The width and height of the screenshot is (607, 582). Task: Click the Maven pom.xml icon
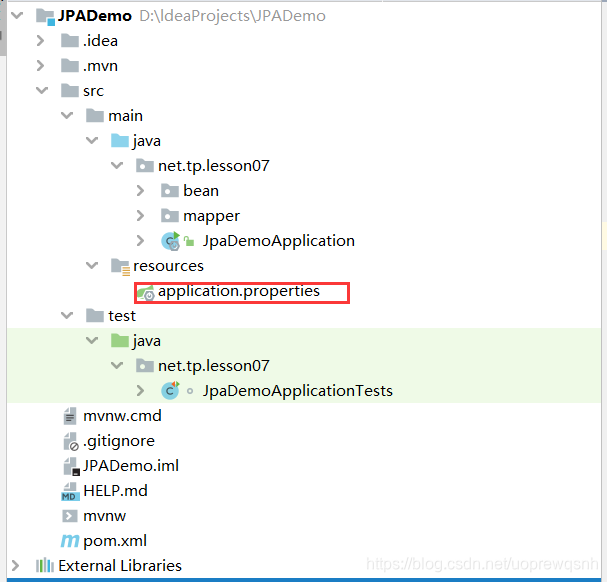tap(70, 541)
